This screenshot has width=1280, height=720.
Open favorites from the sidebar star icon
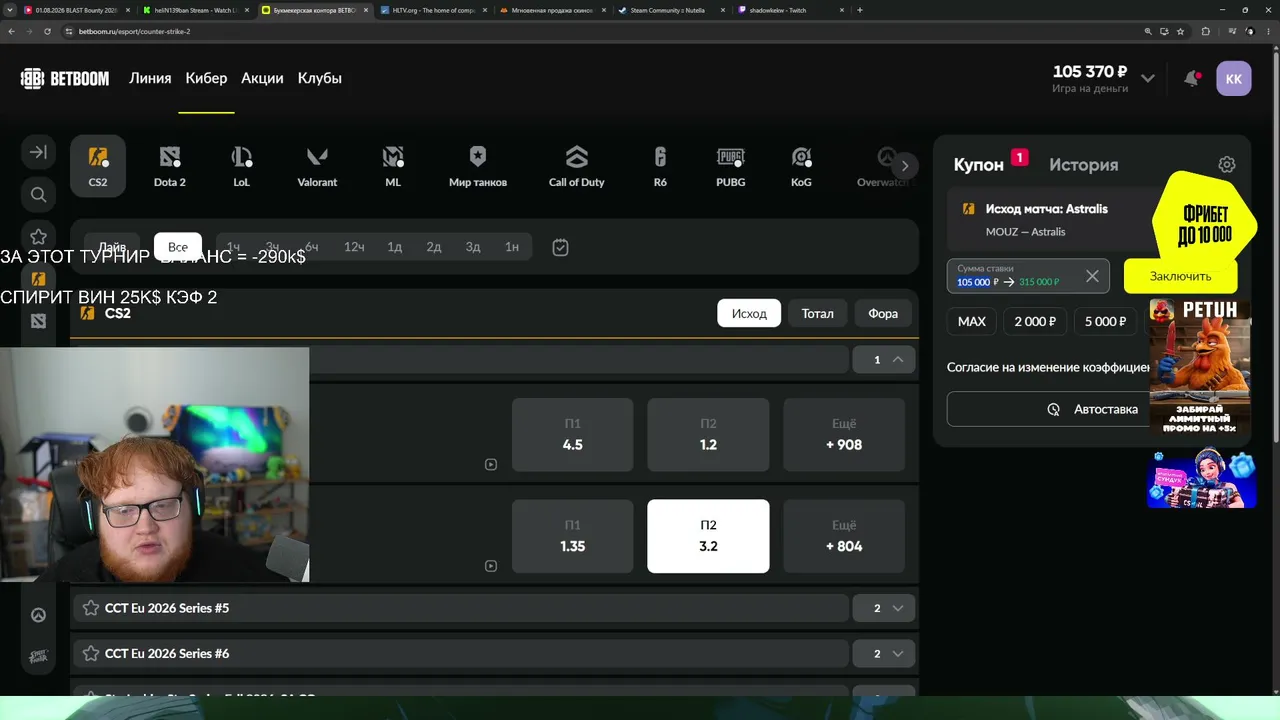[38, 237]
